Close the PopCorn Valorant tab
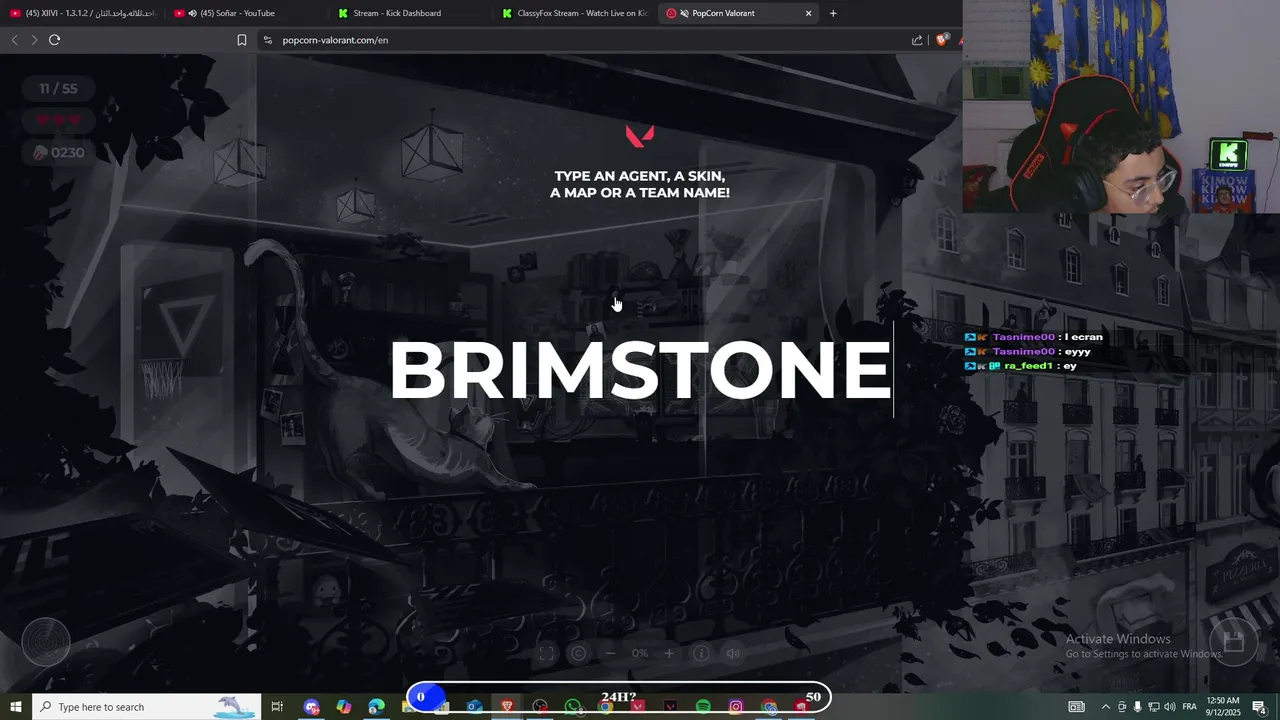1280x720 pixels. [x=808, y=13]
